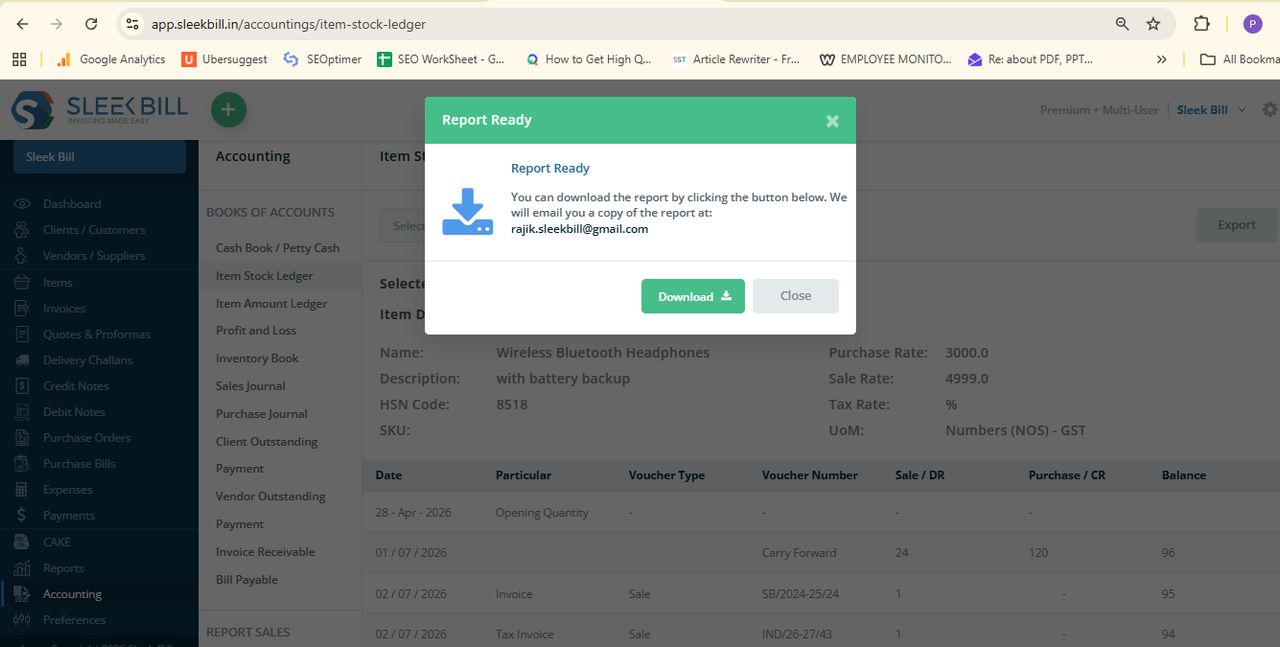
Task: Click the Voucher Number column header
Action: click(810, 475)
